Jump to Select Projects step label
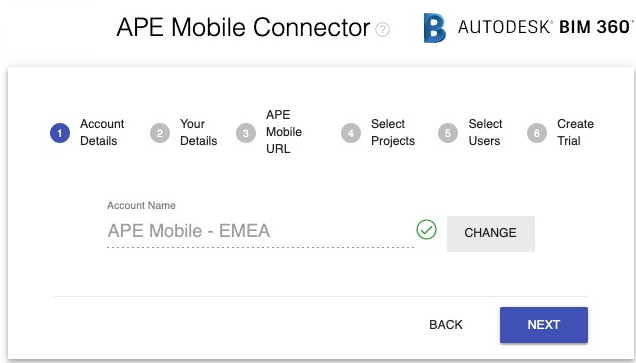Screen dimensions: 636x363 [x=393, y=132]
